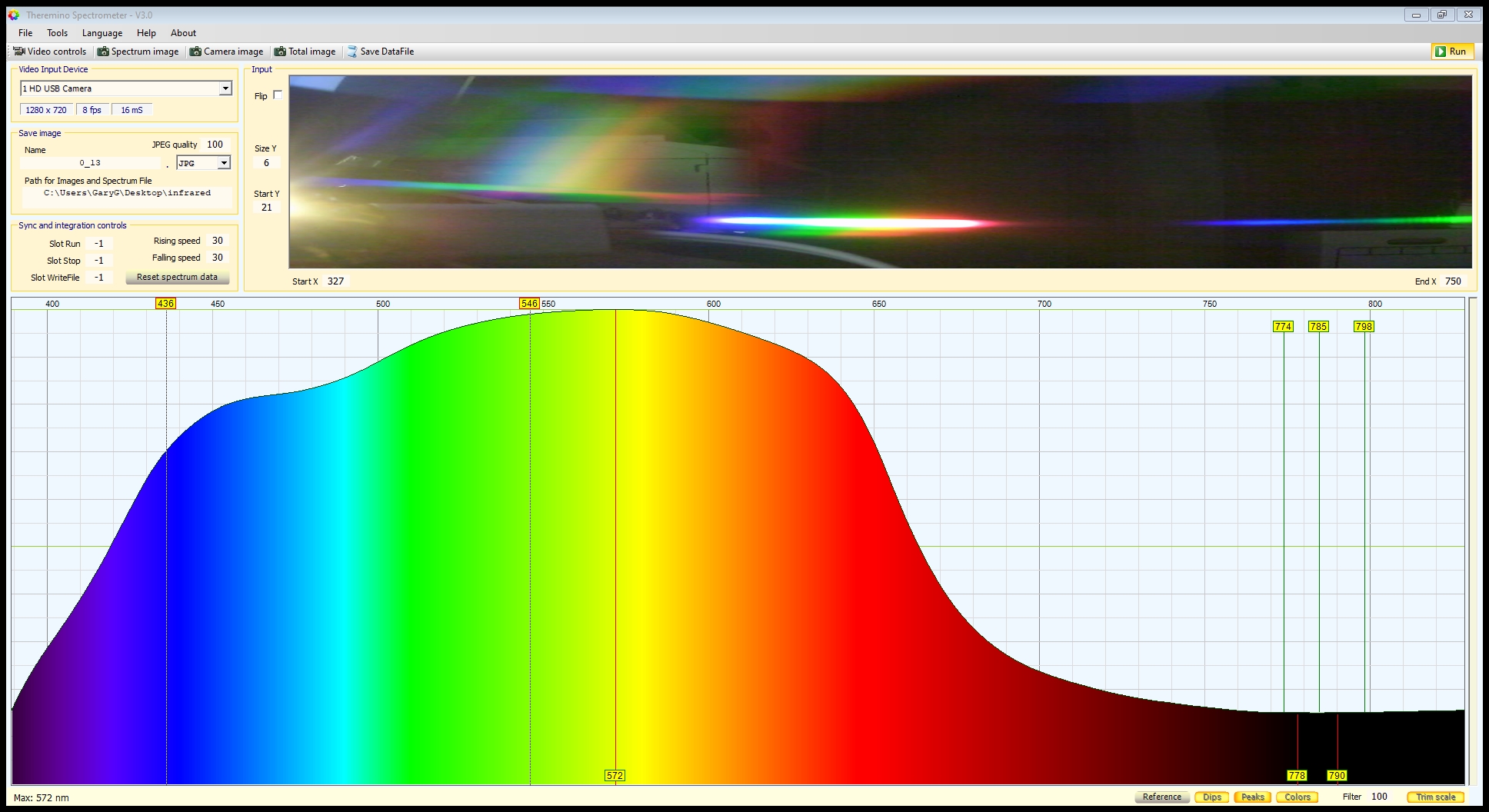1489x812 pixels.
Task: Click the Trim scale button
Action: click(x=1435, y=797)
